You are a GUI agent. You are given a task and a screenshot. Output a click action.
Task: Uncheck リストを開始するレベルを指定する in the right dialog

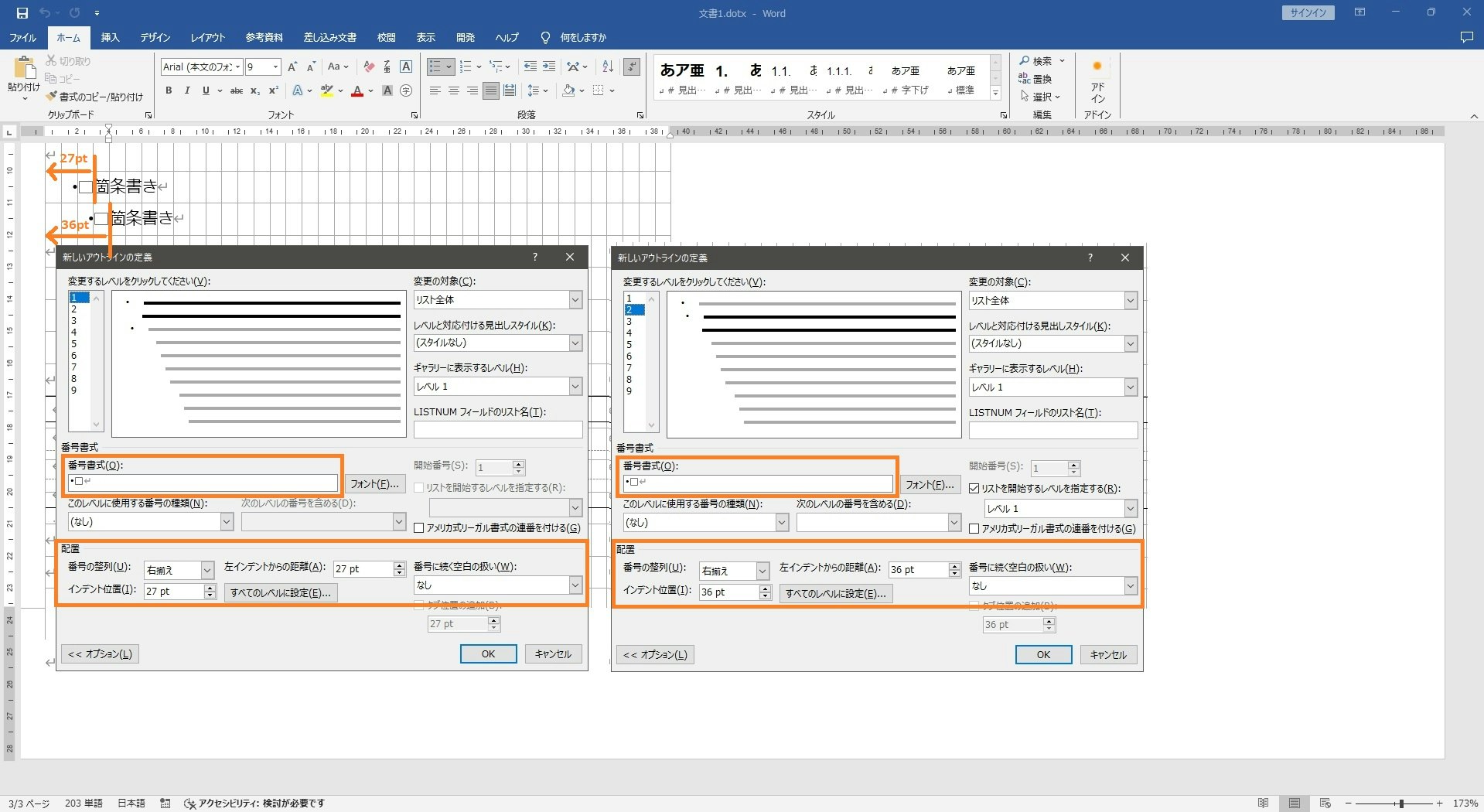pyautogui.click(x=974, y=489)
